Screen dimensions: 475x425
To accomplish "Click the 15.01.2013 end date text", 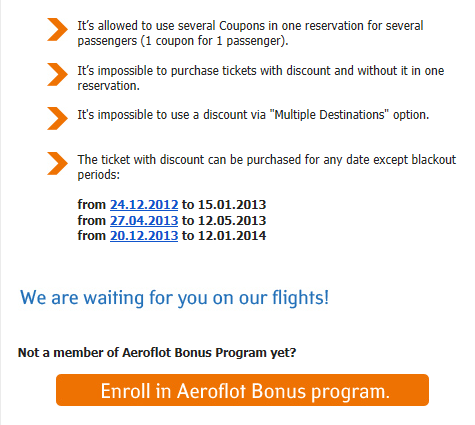I will click(232, 205).
